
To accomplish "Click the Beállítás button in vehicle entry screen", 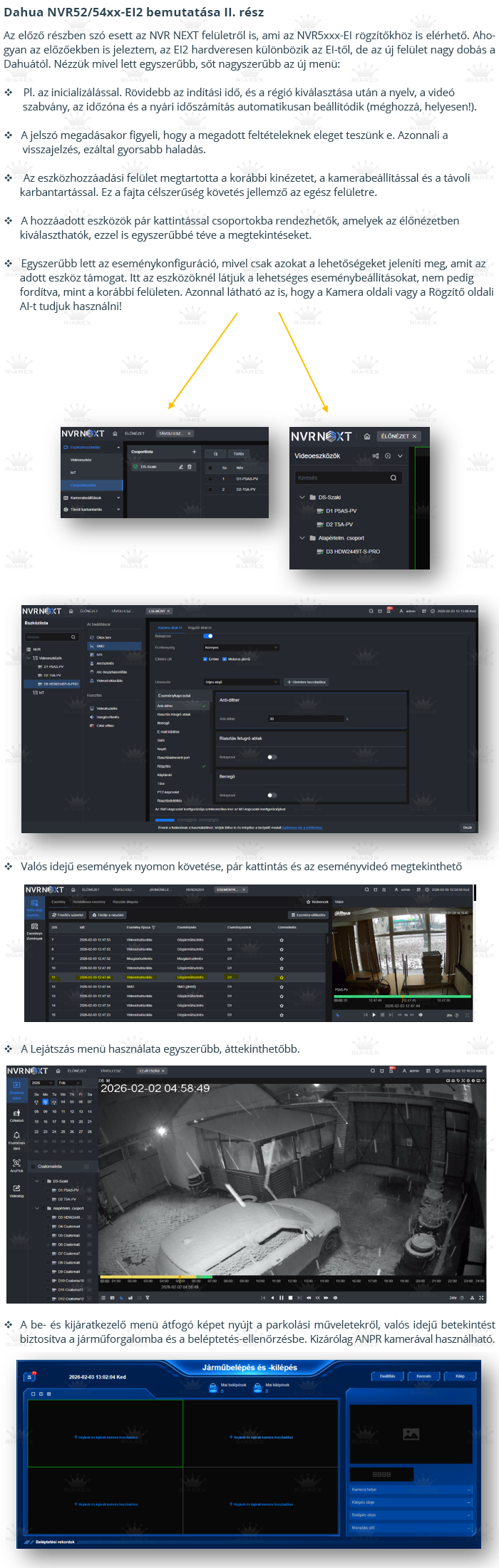I will pyautogui.click(x=387, y=1376).
